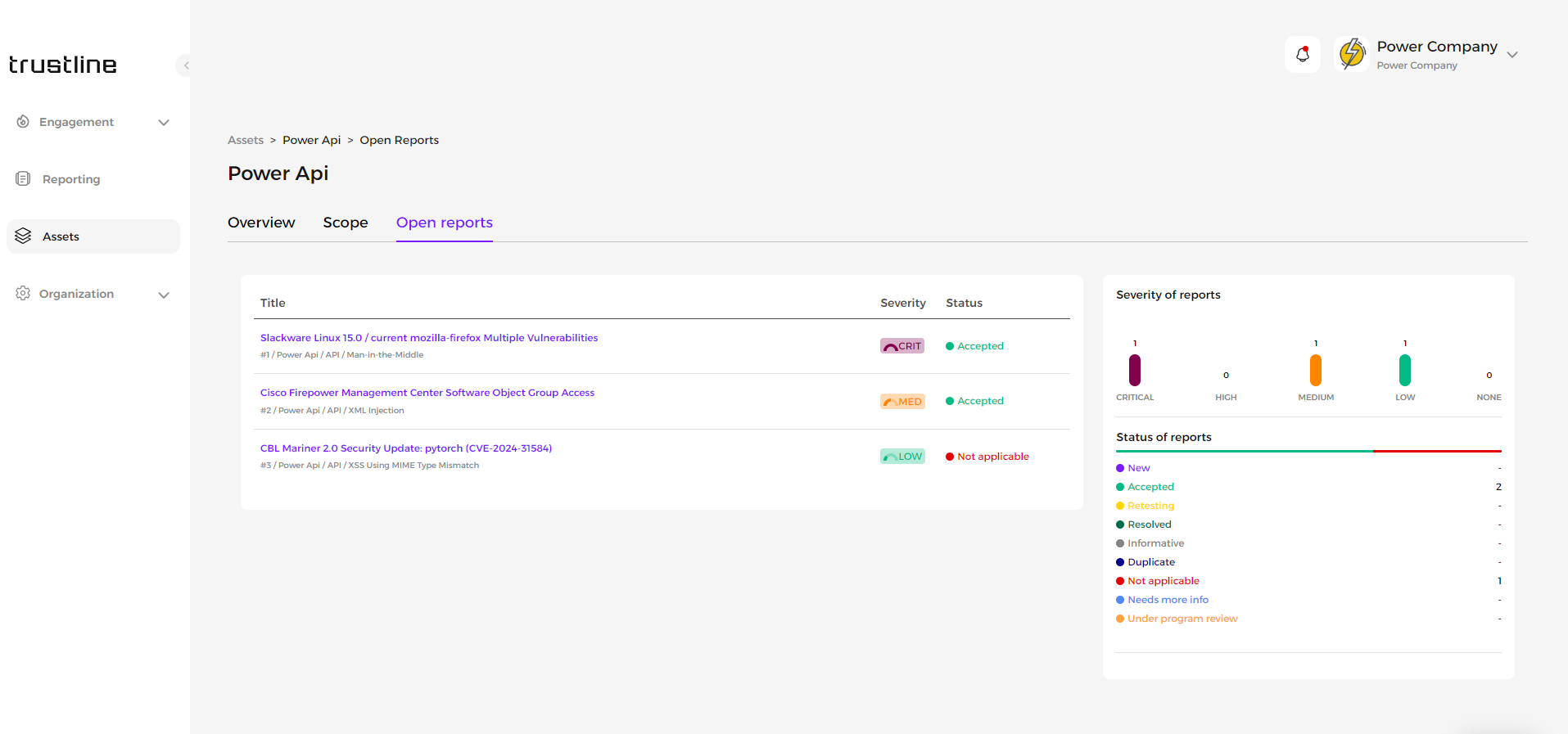Switch to the Scope tab

(x=345, y=223)
